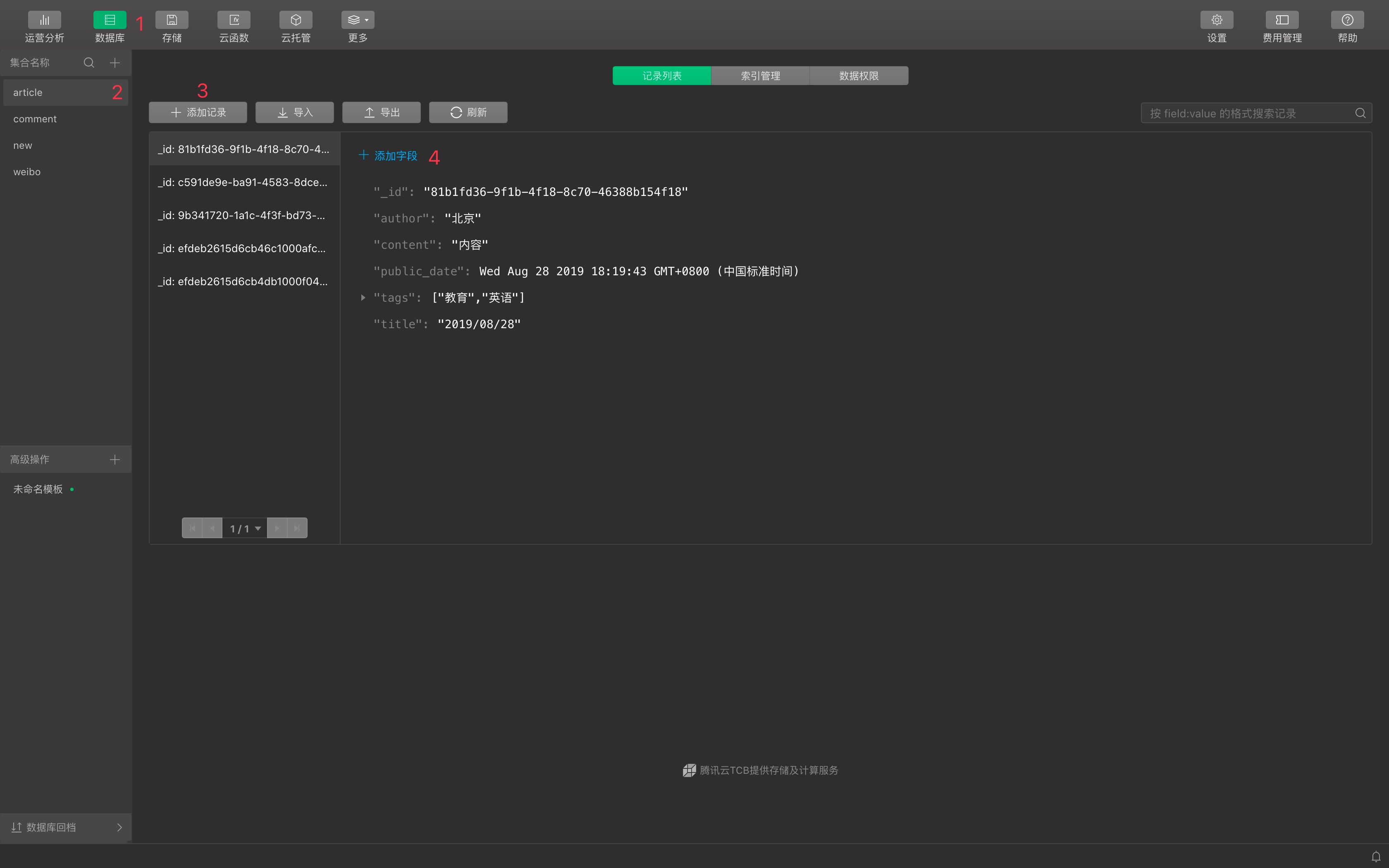Select record _id: efdeb2615d6cb4db1000f04
Screen dimensions: 1389x868
coord(244,281)
